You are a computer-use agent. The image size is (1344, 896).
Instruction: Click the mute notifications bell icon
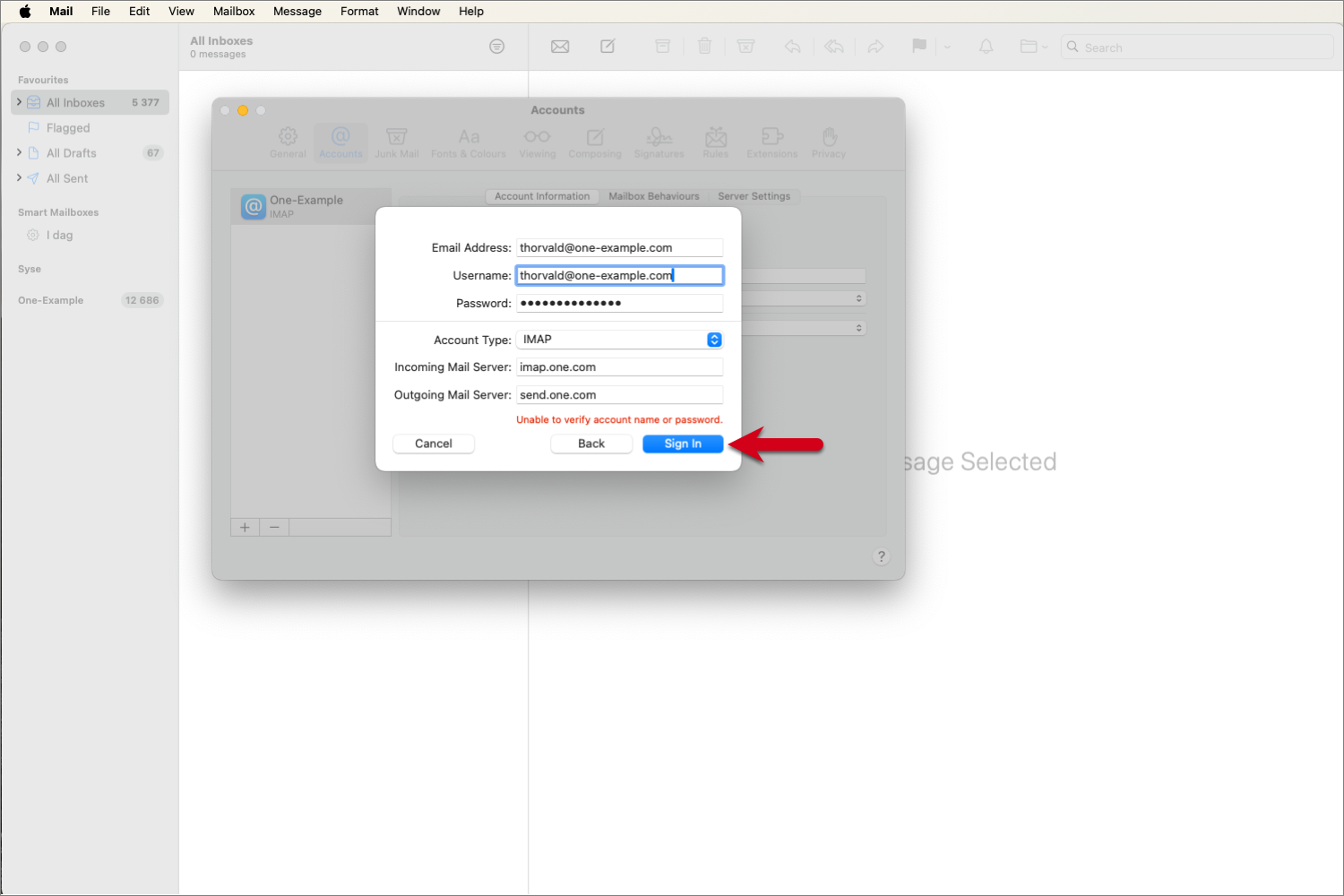click(986, 47)
